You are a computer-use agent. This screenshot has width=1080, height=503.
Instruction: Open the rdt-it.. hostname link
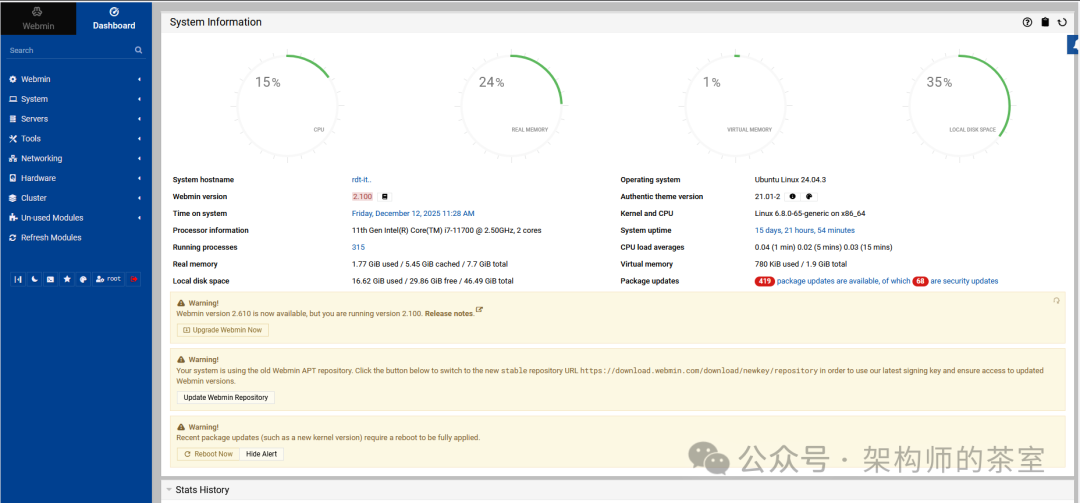[362, 180]
